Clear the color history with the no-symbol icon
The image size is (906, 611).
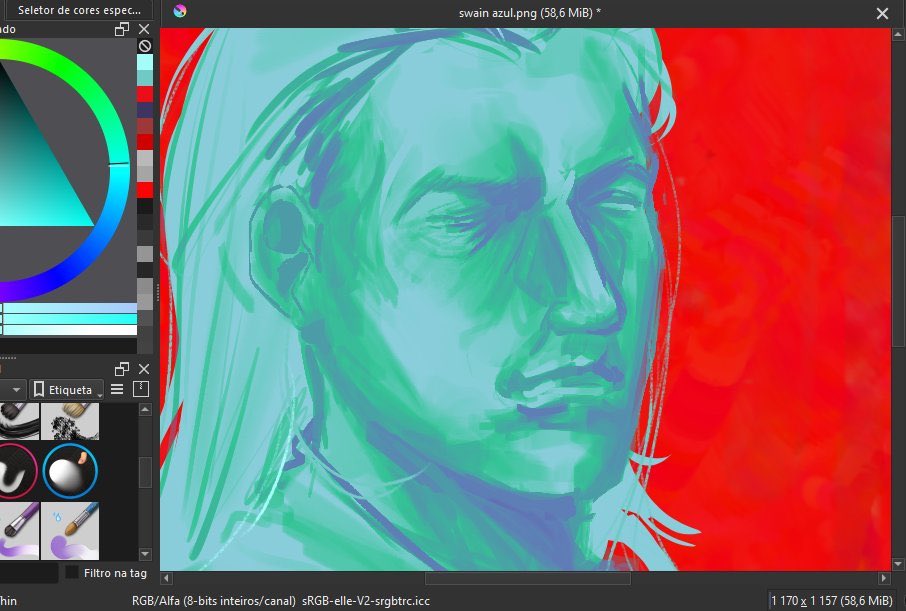pos(145,46)
